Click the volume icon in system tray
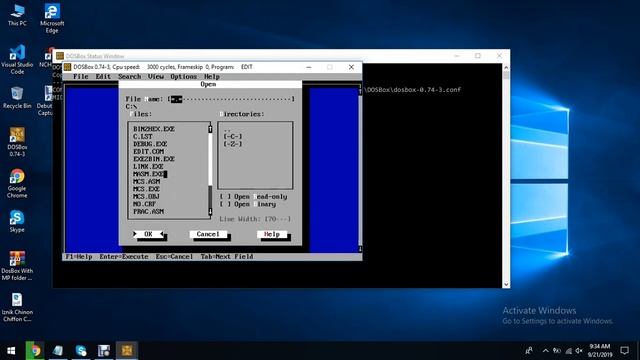The image size is (640, 360). point(579,351)
